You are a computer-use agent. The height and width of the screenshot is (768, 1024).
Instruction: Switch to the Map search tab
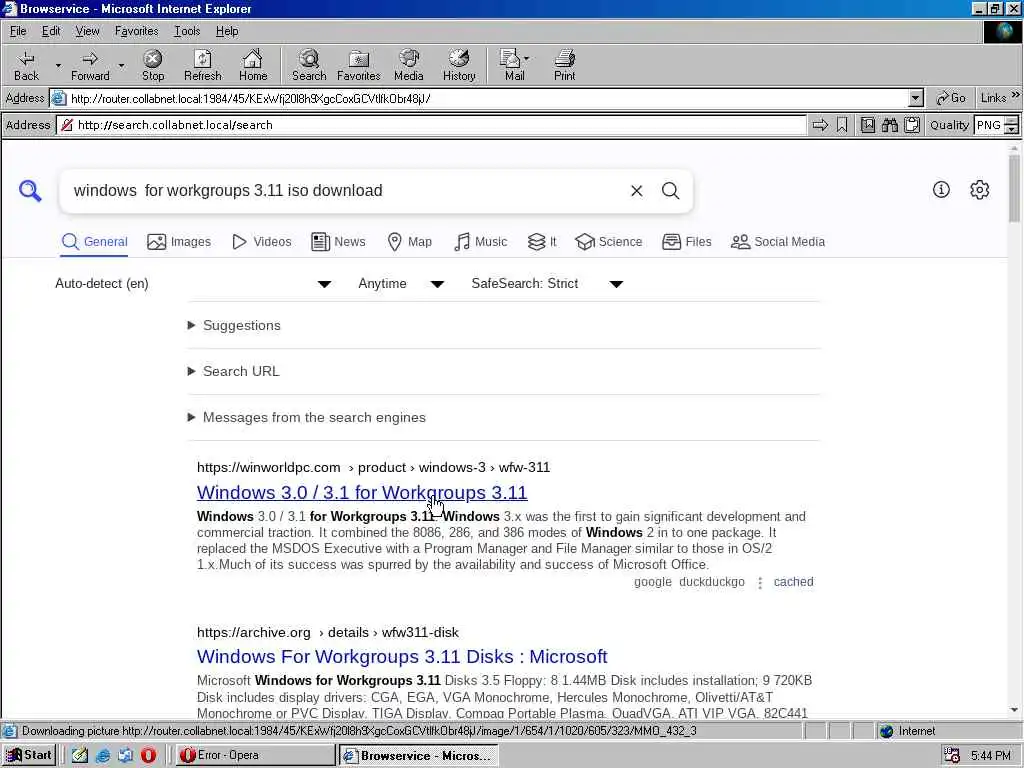tap(409, 242)
